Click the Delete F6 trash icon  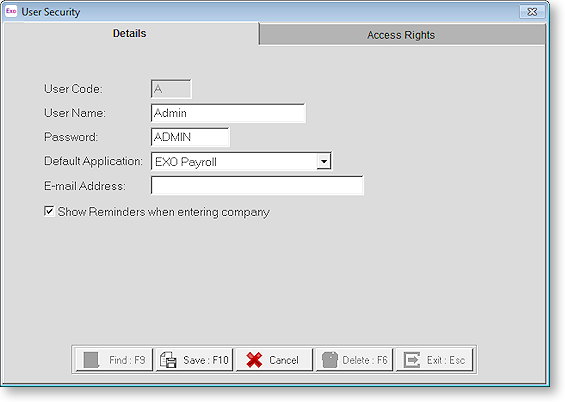pos(330,360)
